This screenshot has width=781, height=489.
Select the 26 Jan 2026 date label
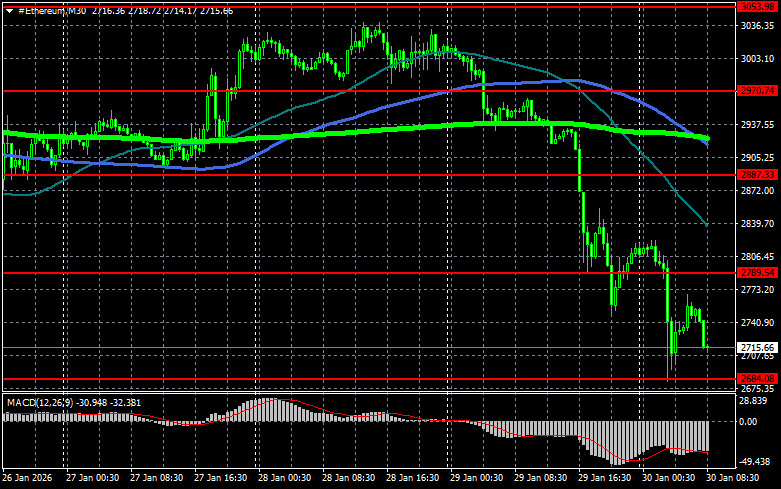pos(27,479)
